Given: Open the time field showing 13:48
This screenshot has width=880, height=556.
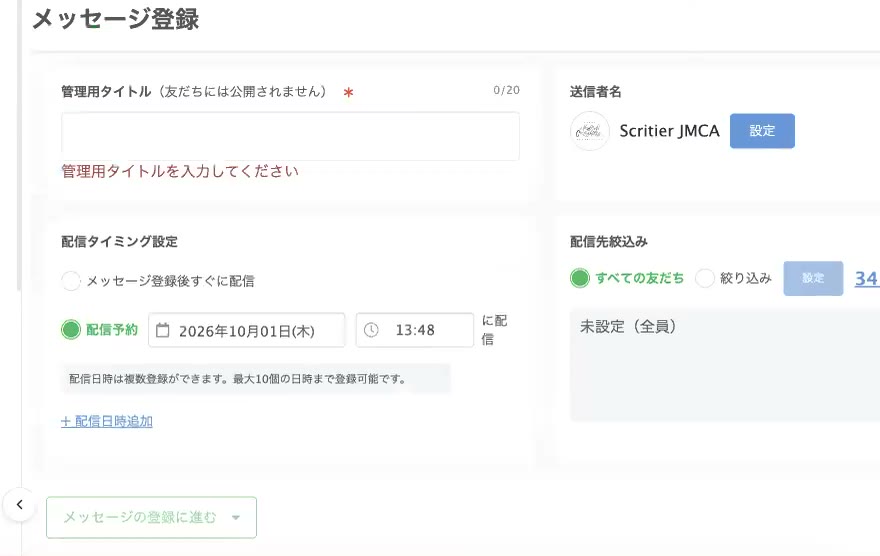Looking at the screenshot, I should click(x=415, y=330).
